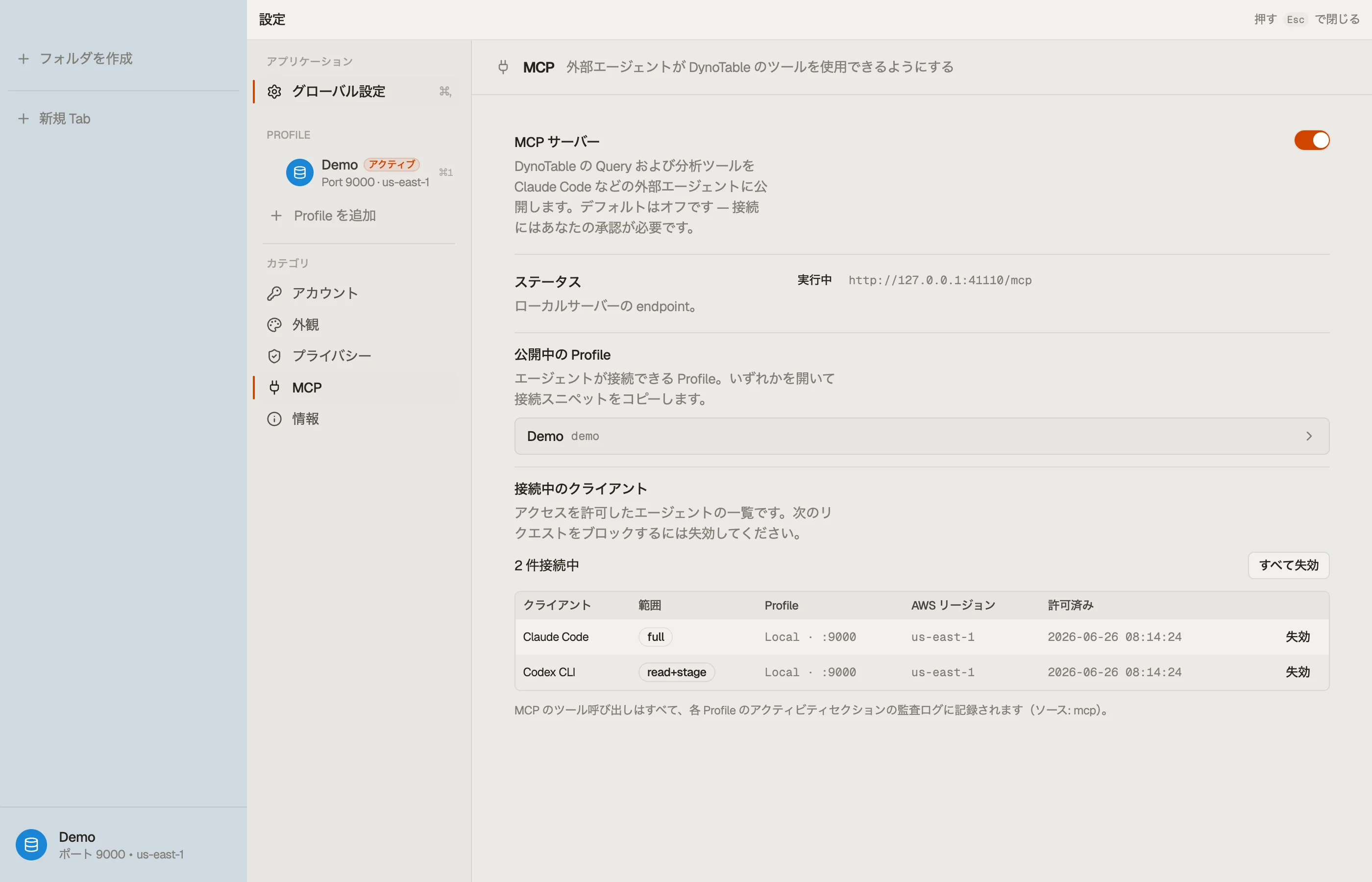
Task: Click Codex CLI row's us-east-1 region cell
Action: pyautogui.click(x=943, y=672)
